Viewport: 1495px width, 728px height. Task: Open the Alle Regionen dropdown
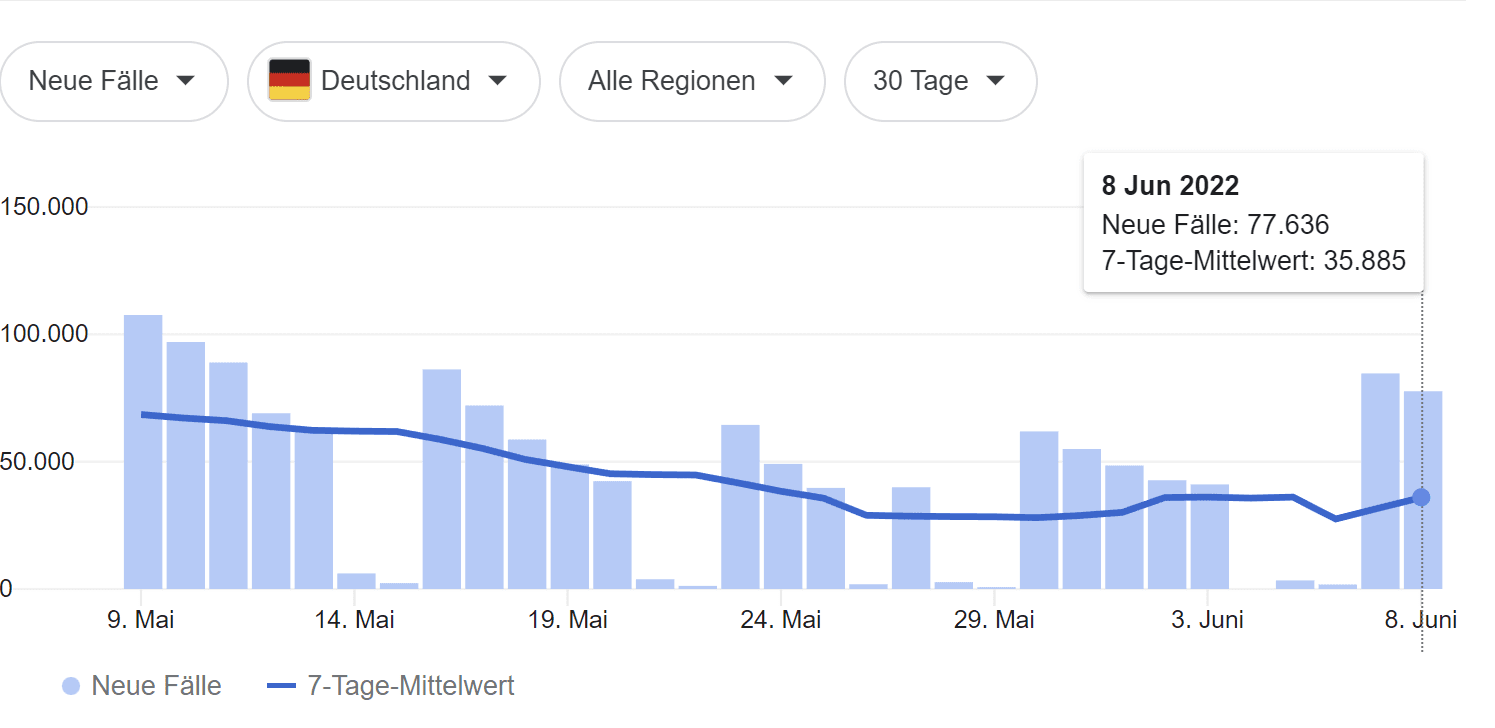coord(692,81)
